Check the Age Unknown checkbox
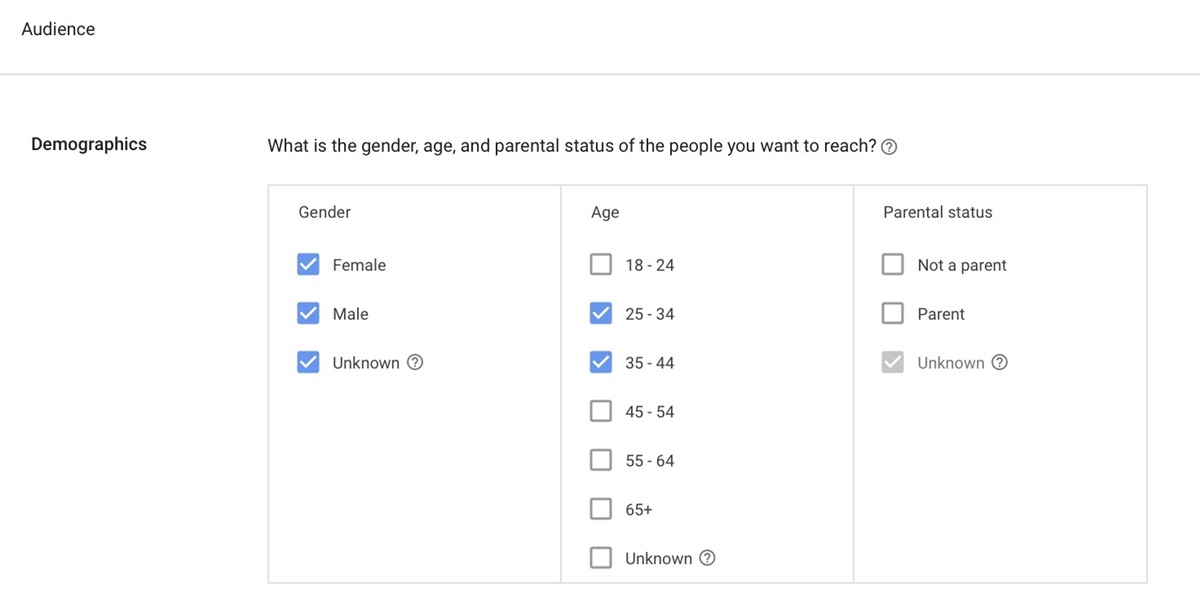 (600, 559)
